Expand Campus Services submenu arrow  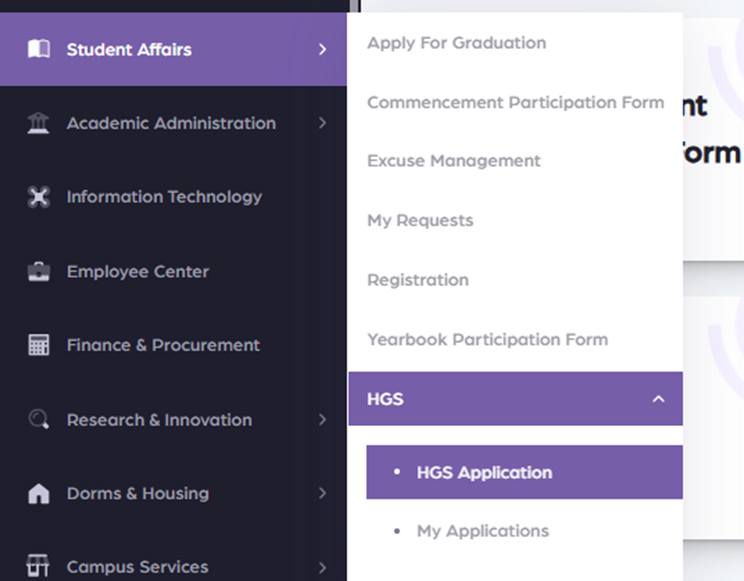pos(322,567)
